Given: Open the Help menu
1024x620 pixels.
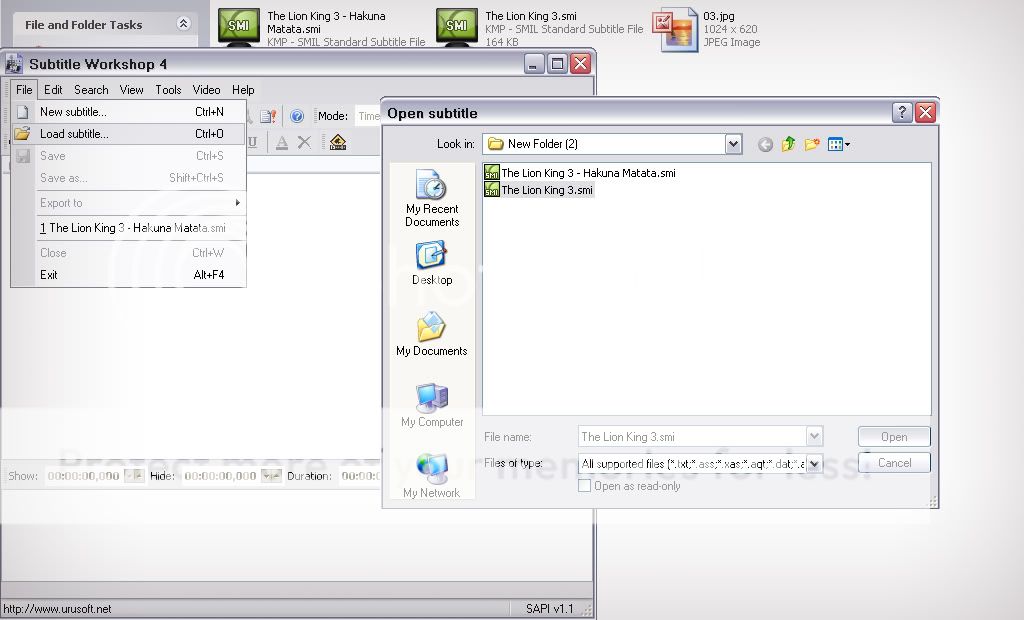Looking at the screenshot, I should [243, 90].
